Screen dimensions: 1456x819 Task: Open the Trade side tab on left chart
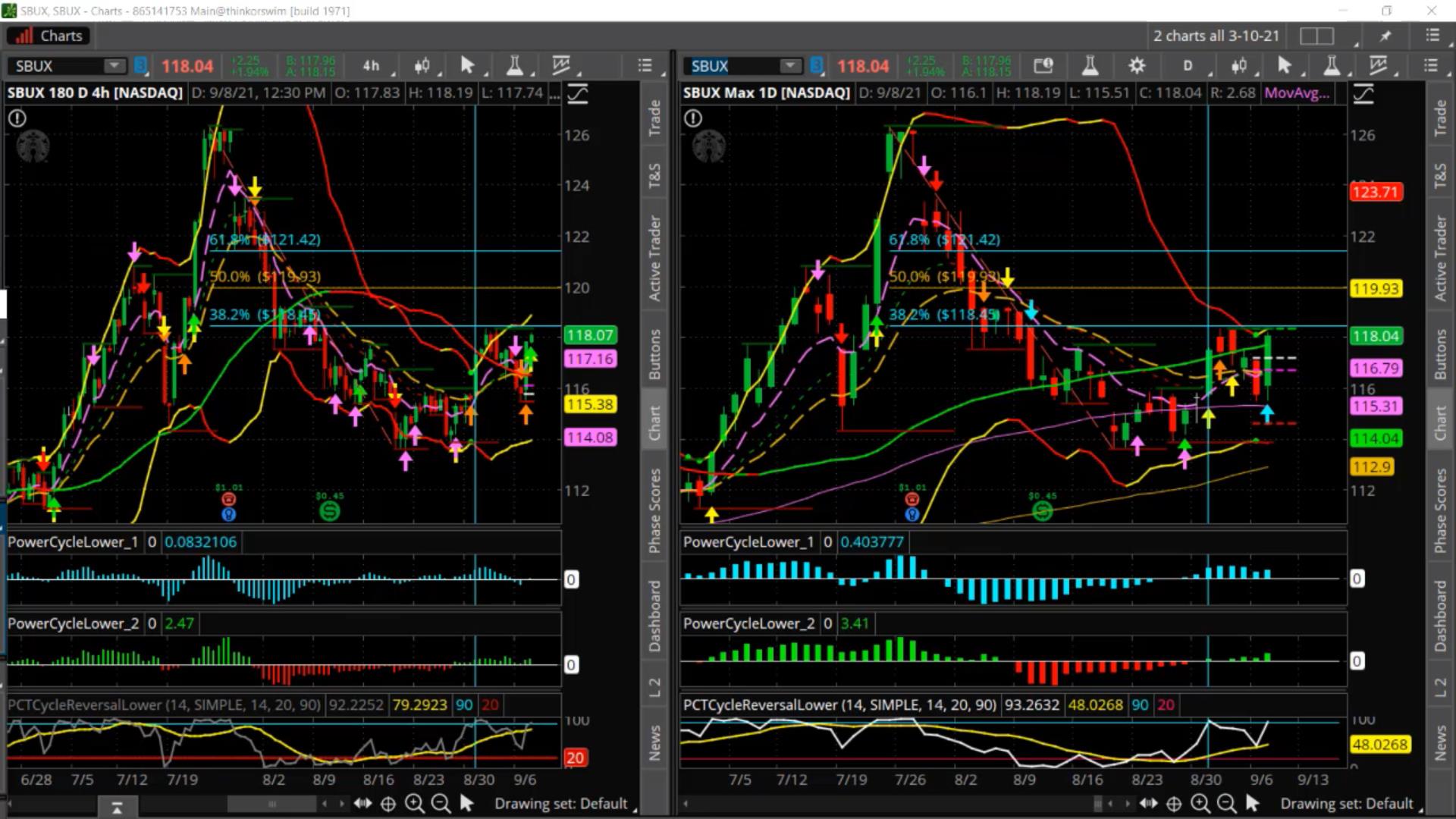(654, 118)
